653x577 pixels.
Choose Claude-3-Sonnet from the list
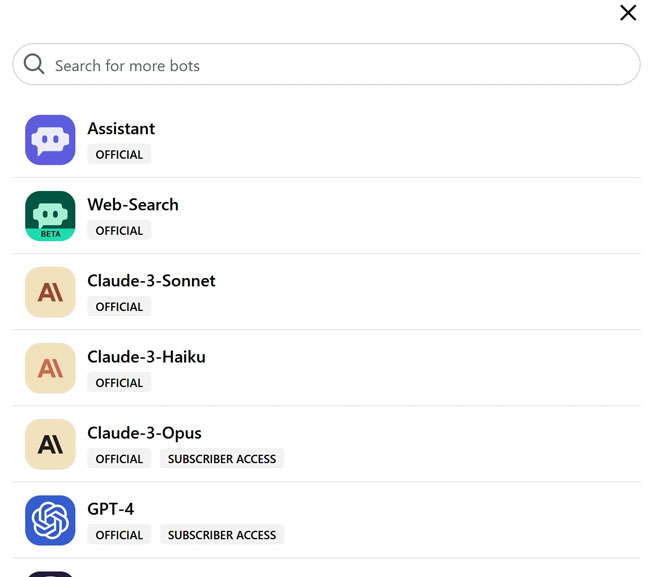coord(151,281)
